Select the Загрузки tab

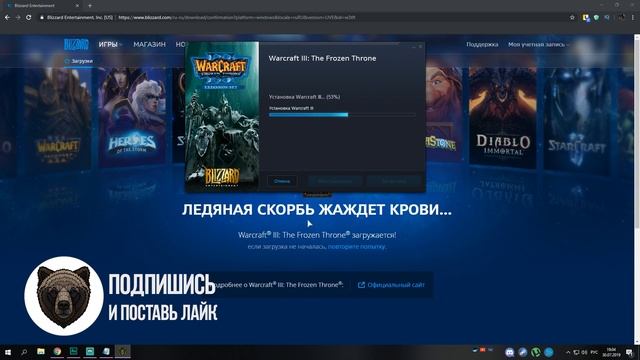79,61
